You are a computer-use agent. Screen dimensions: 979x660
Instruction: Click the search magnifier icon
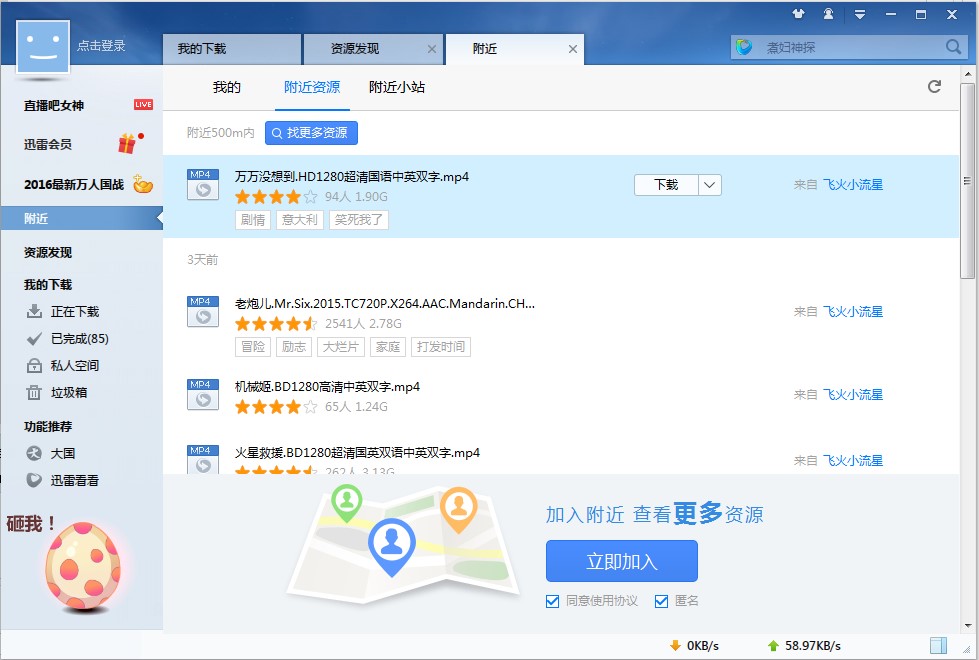953,47
